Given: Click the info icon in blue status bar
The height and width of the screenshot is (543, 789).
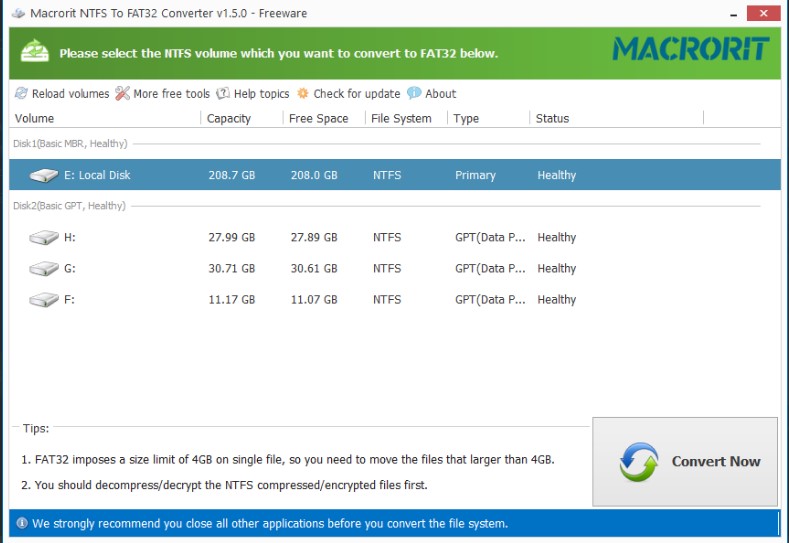Looking at the screenshot, I should (22, 523).
